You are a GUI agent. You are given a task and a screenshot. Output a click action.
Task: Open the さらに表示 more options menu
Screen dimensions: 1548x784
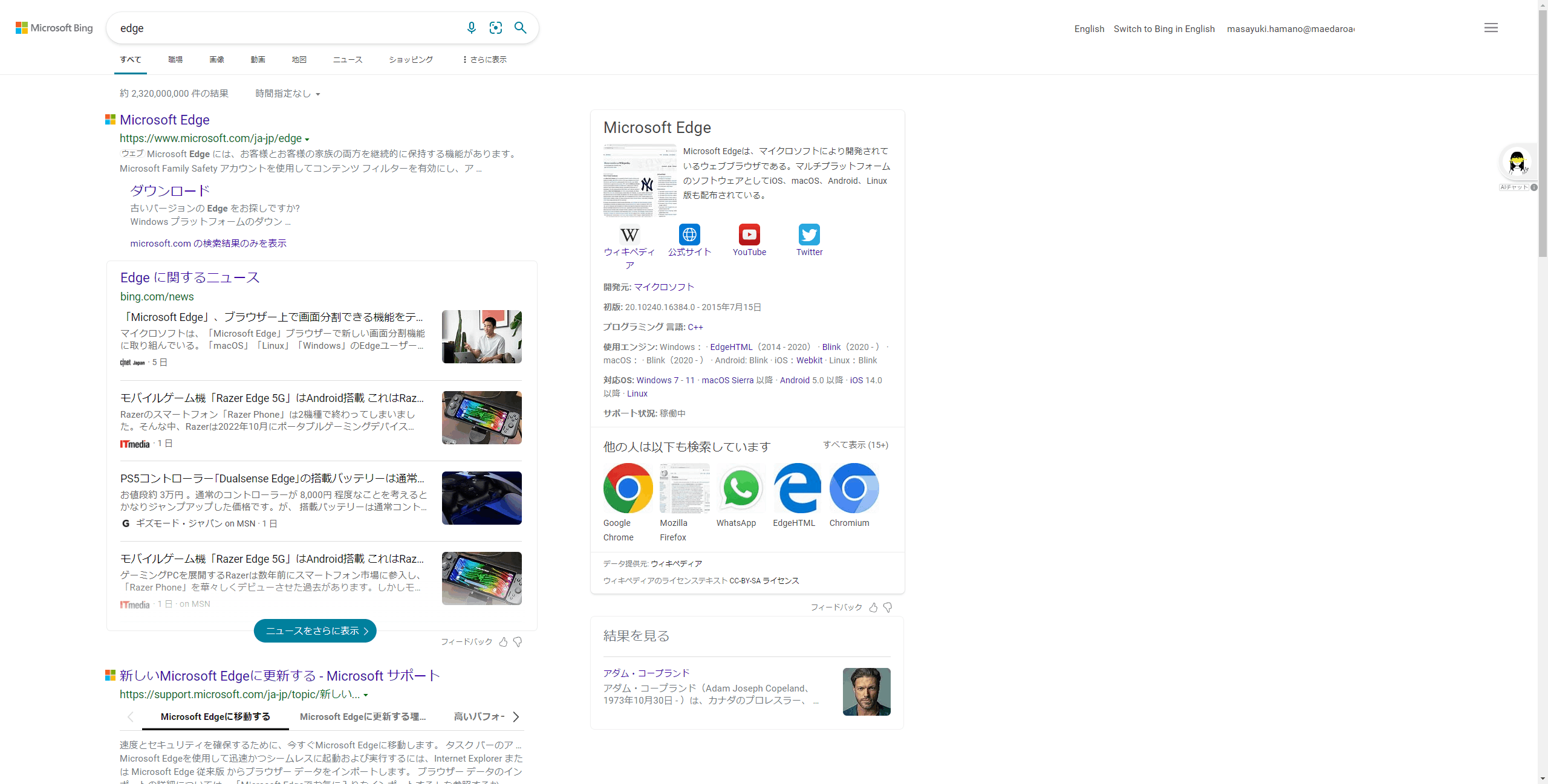pos(484,60)
